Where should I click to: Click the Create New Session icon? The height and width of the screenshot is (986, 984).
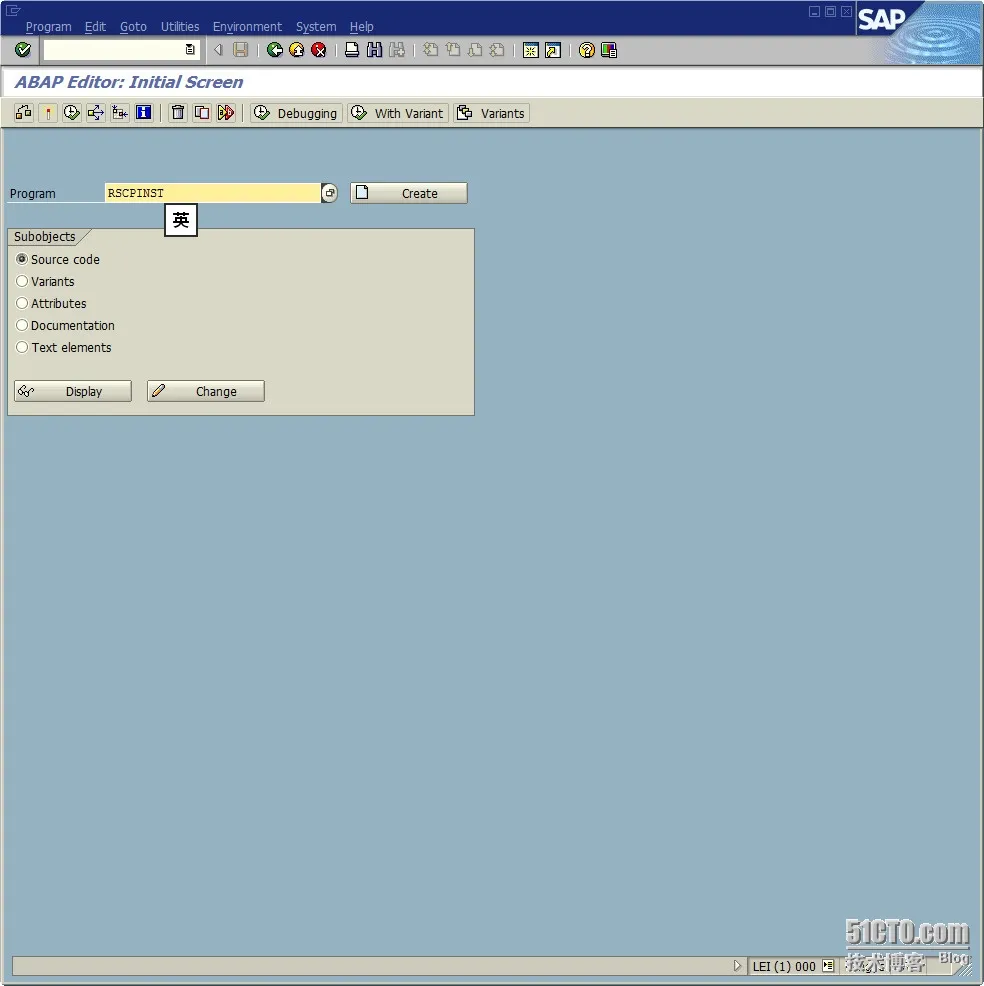coord(531,50)
